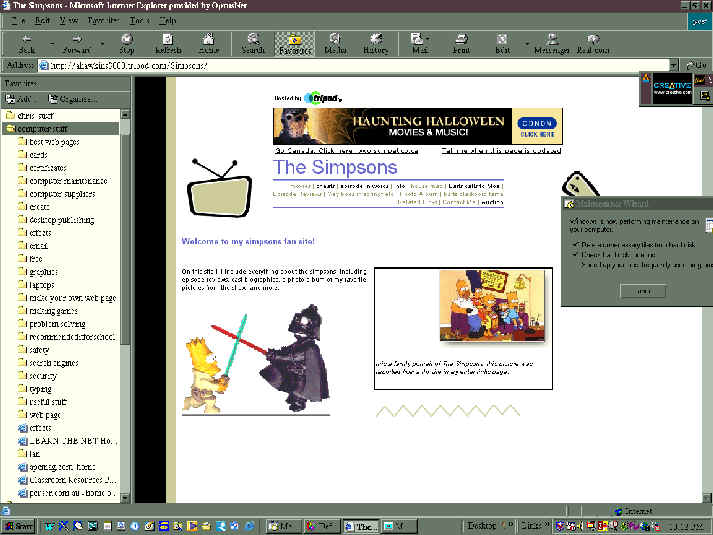The height and width of the screenshot is (535, 713).
Task: Open the Search toolbar button
Action: [x=253, y=44]
